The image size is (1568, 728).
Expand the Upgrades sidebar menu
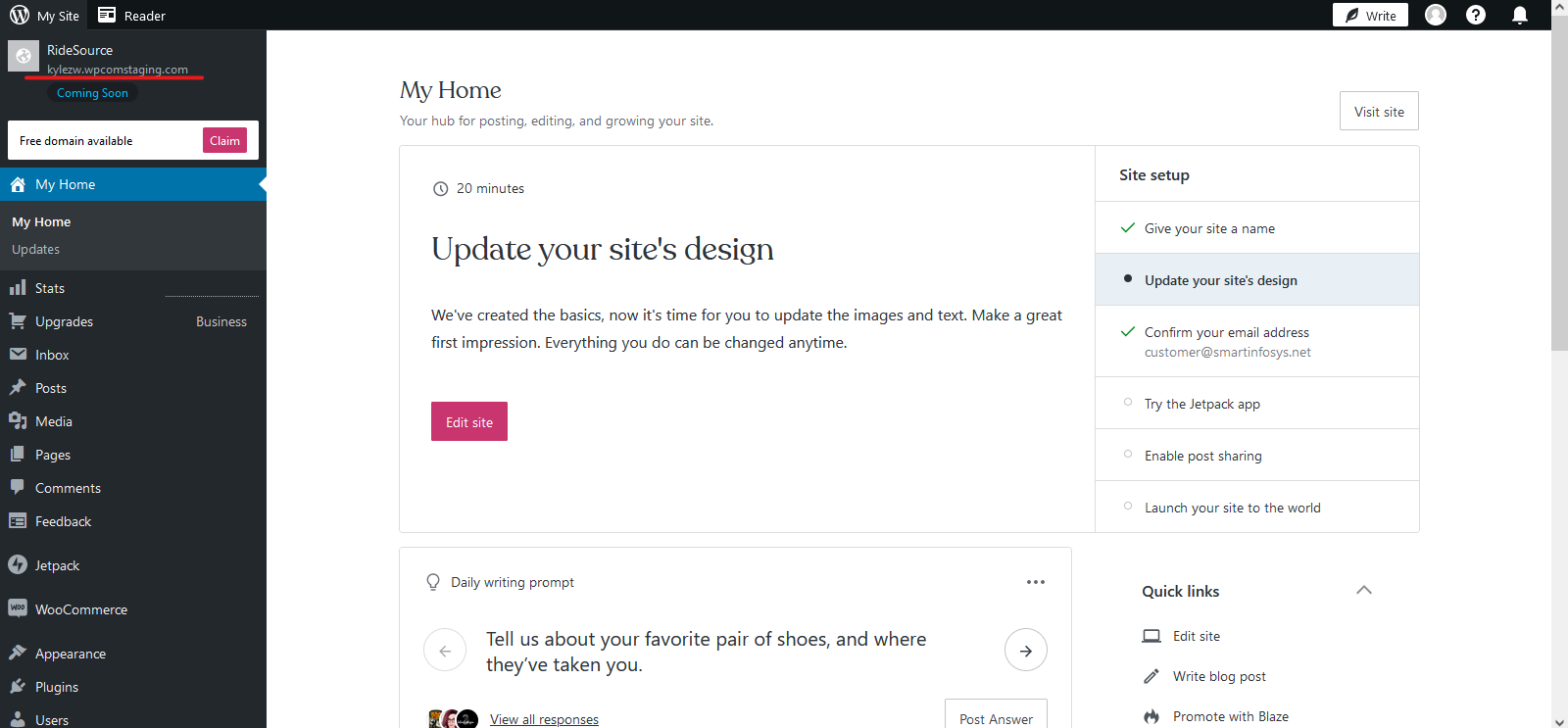tap(65, 321)
